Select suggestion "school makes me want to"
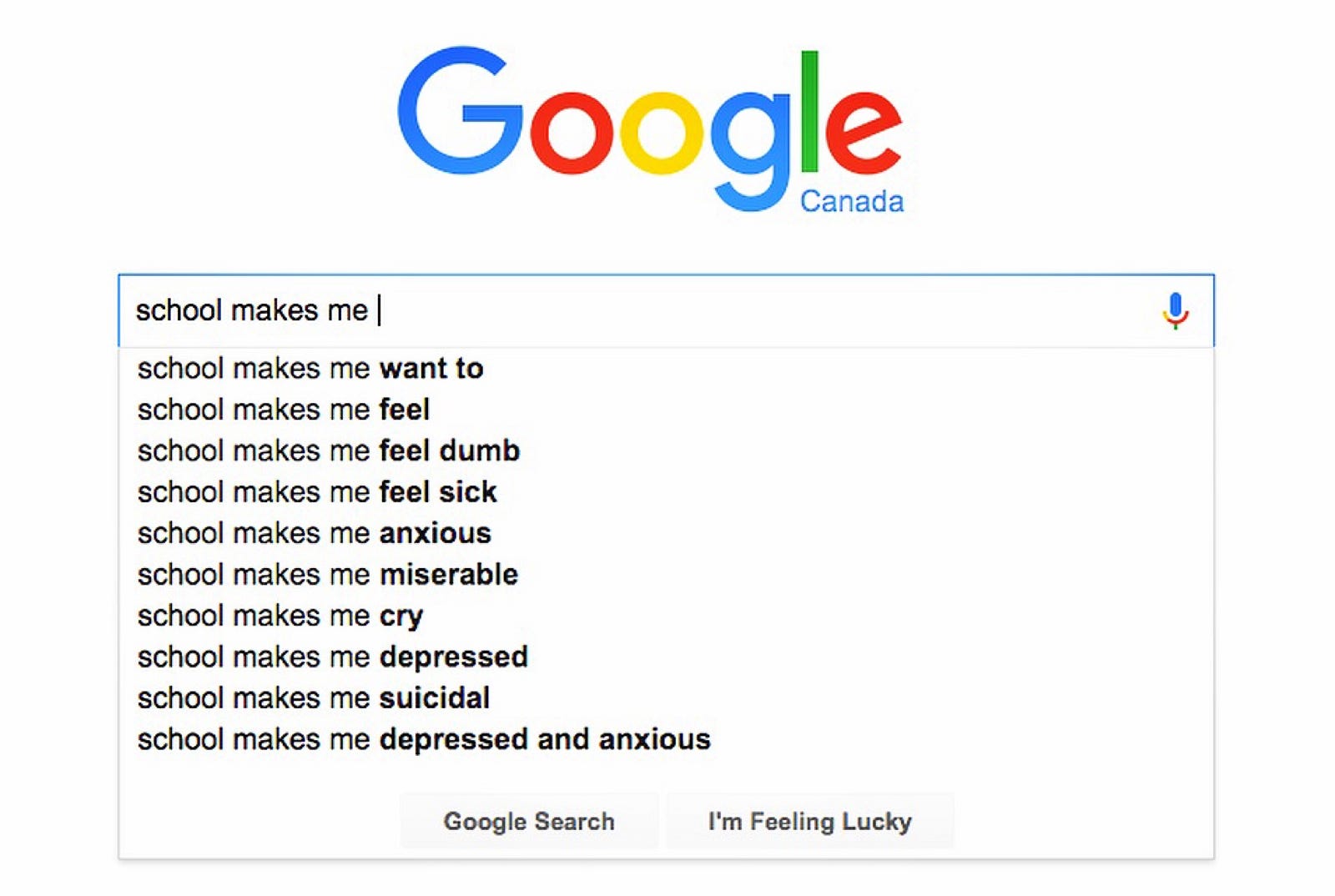1335x896 pixels. pyautogui.click(x=310, y=368)
